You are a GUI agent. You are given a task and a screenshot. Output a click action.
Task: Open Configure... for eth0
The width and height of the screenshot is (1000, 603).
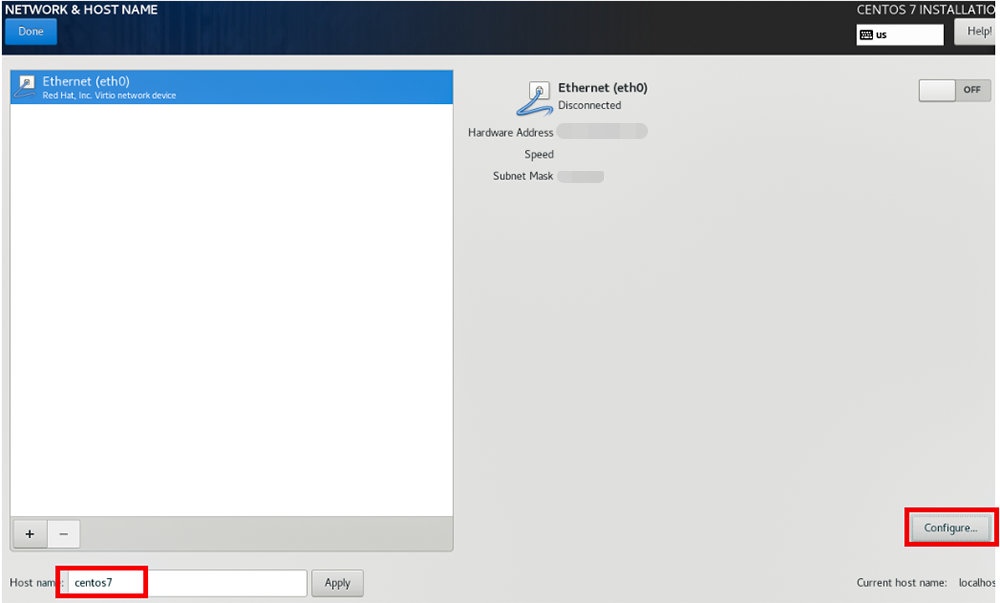coord(950,528)
